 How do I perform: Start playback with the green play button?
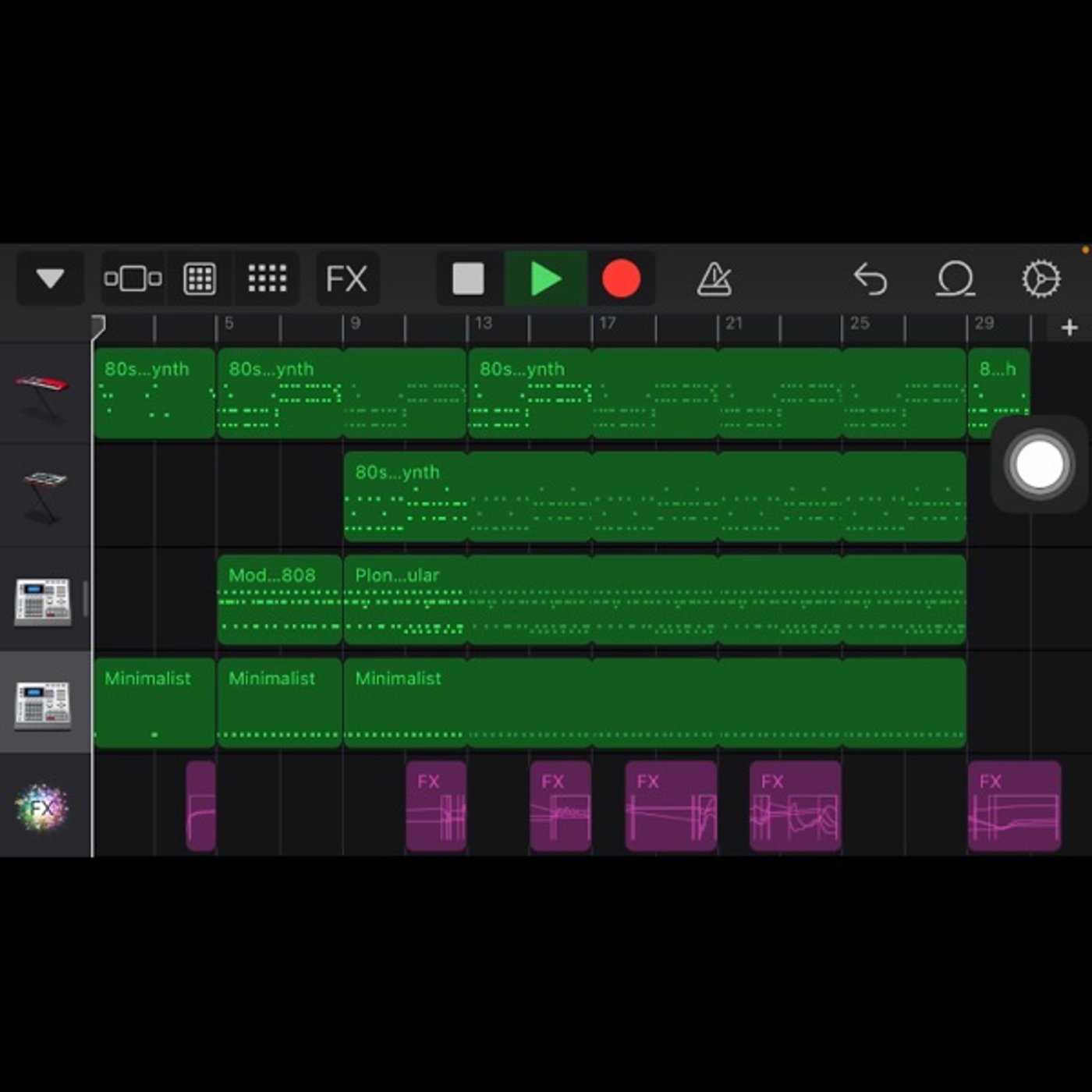point(545,278)
